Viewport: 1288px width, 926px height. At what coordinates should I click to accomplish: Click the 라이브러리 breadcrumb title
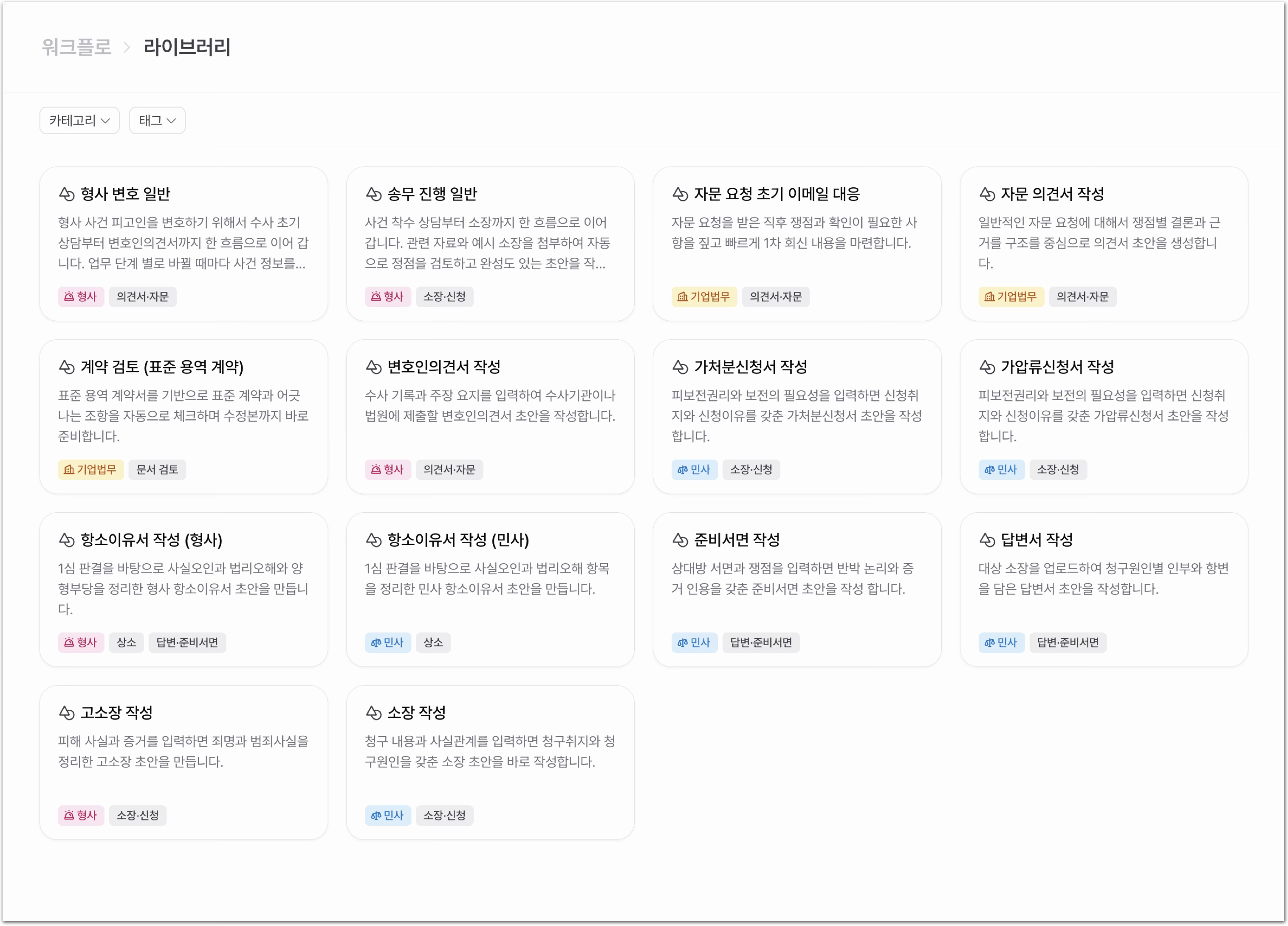(x=187, y=47)
